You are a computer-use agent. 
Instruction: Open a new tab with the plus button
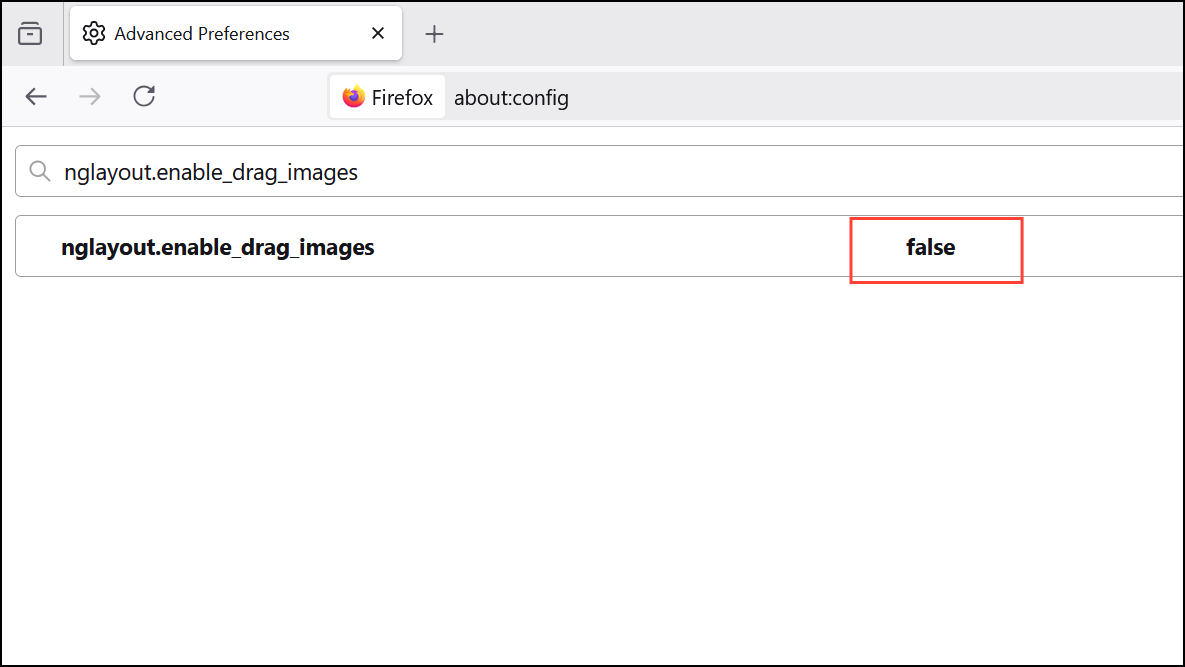coord(434,34)
